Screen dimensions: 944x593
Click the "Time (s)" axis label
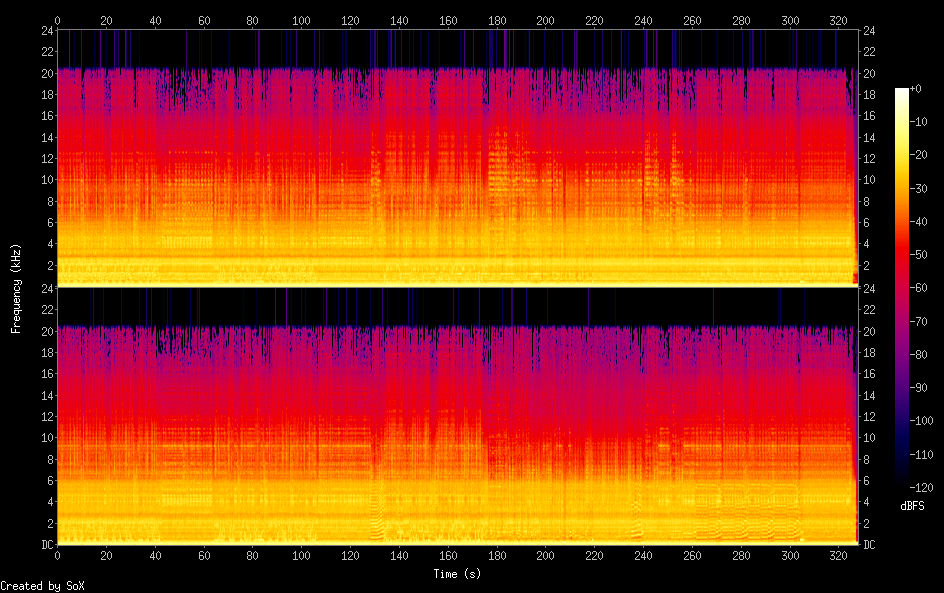coord(458,574)
